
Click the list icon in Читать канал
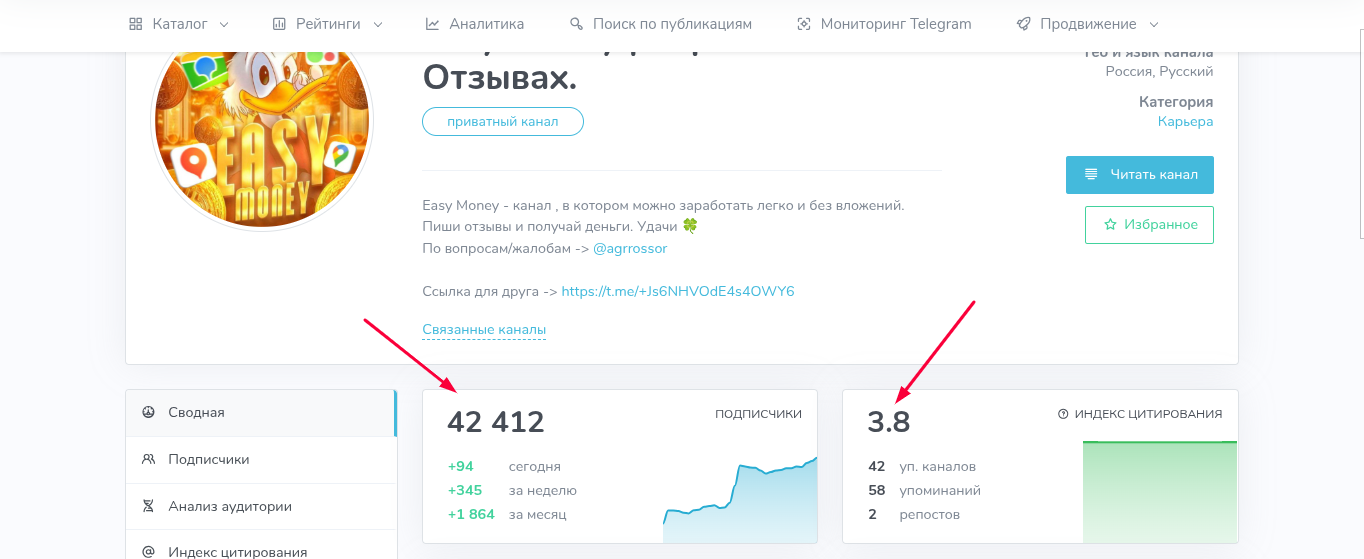coord(1091,174)
